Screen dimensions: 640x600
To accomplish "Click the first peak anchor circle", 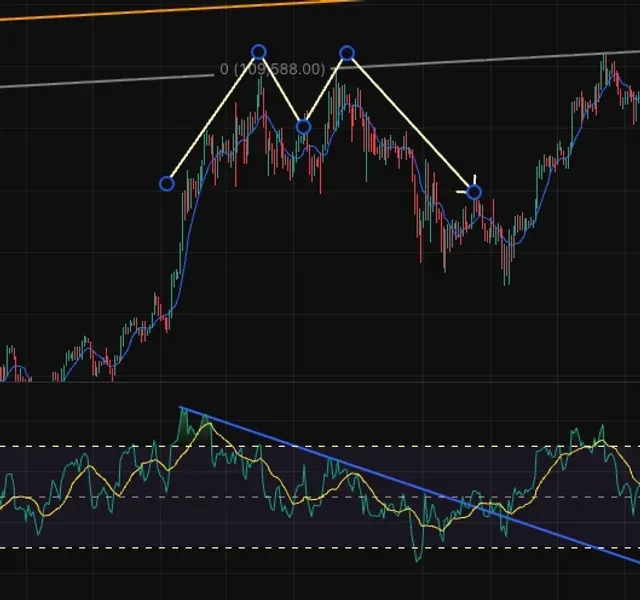I will click(259, 52).
